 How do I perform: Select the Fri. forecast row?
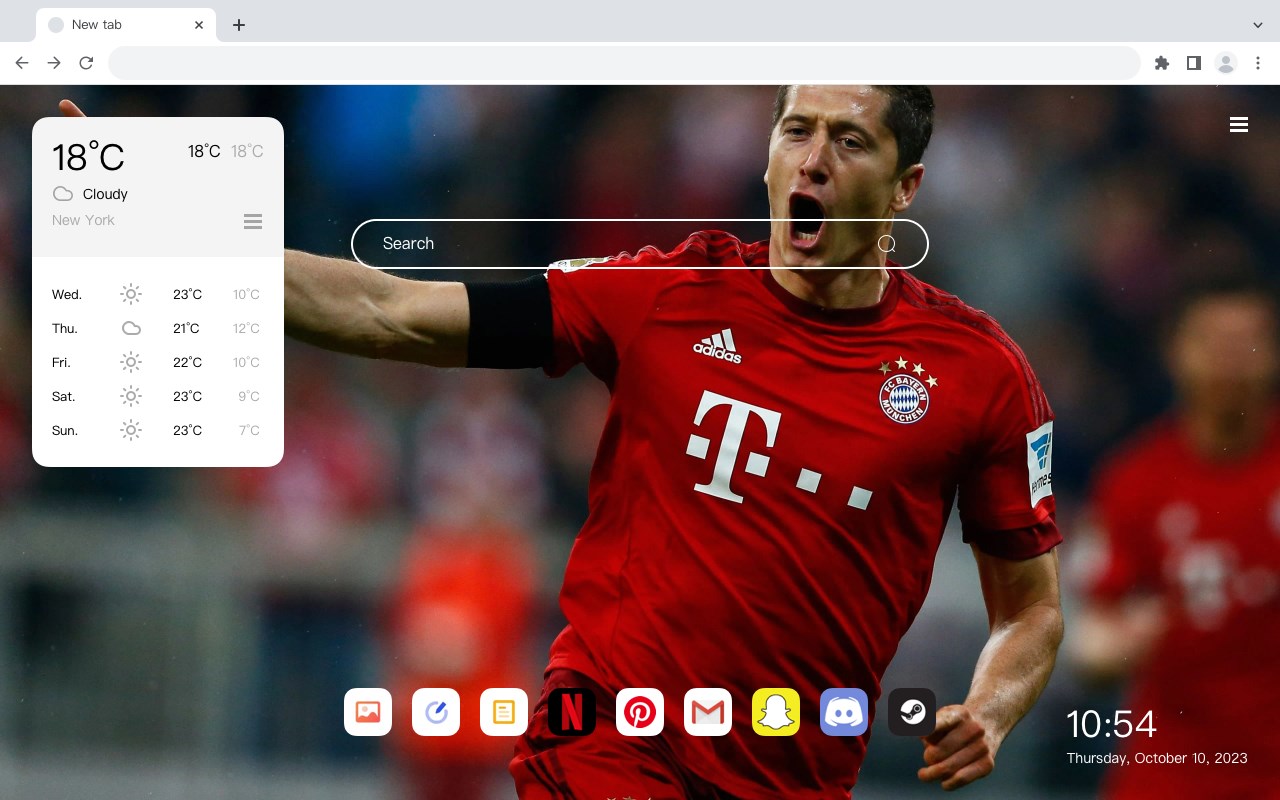158,362
